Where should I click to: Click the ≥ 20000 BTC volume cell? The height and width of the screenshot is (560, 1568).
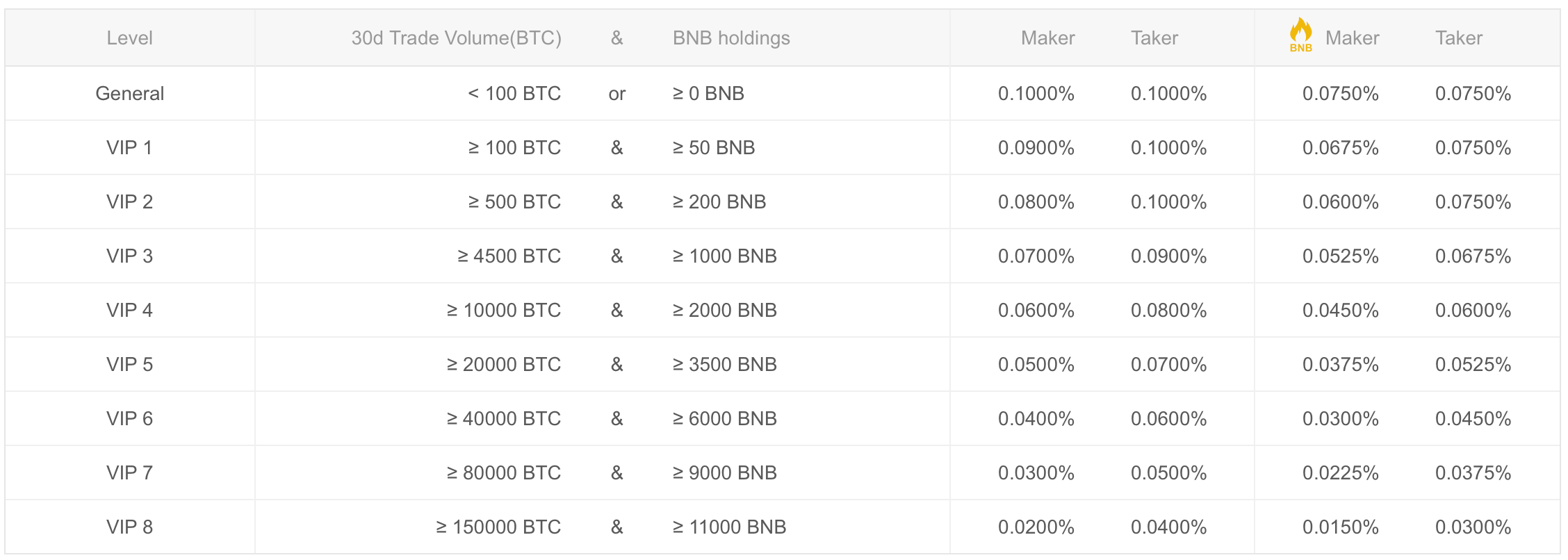[503, 365]
